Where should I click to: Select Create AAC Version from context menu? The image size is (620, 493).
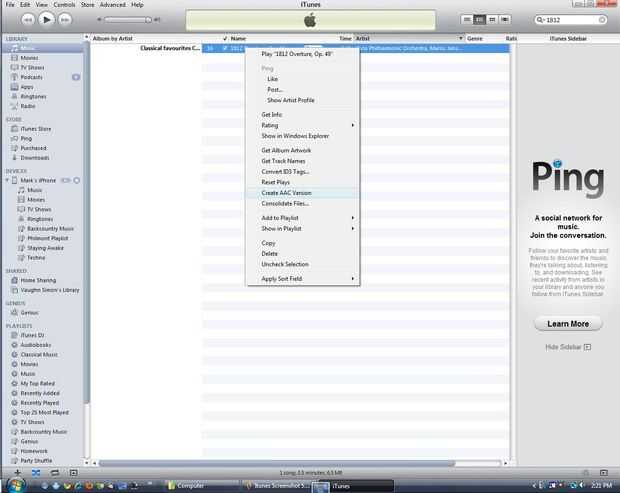coord(303,193)
